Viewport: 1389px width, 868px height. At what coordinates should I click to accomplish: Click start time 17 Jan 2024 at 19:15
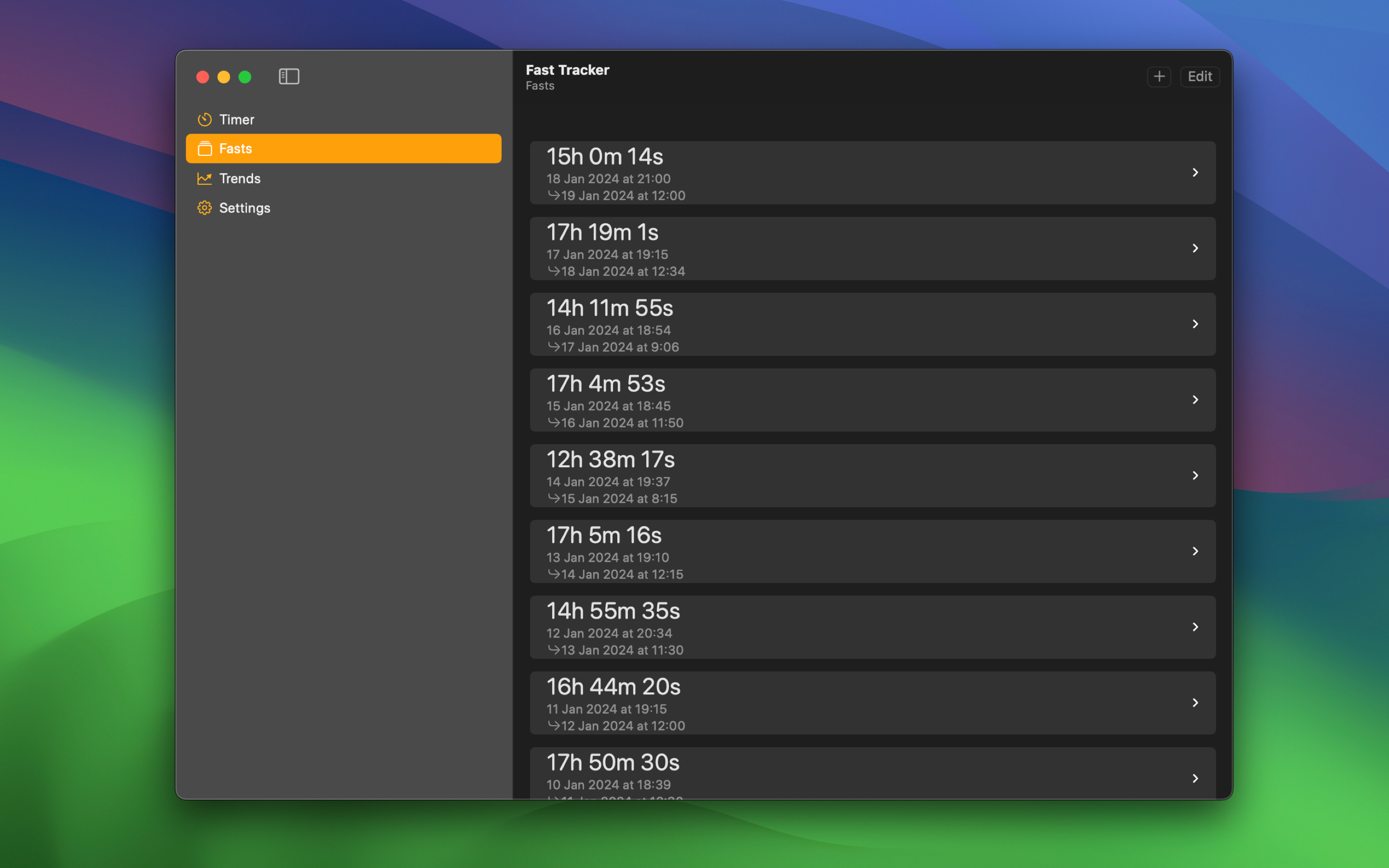tap(607, 254)
